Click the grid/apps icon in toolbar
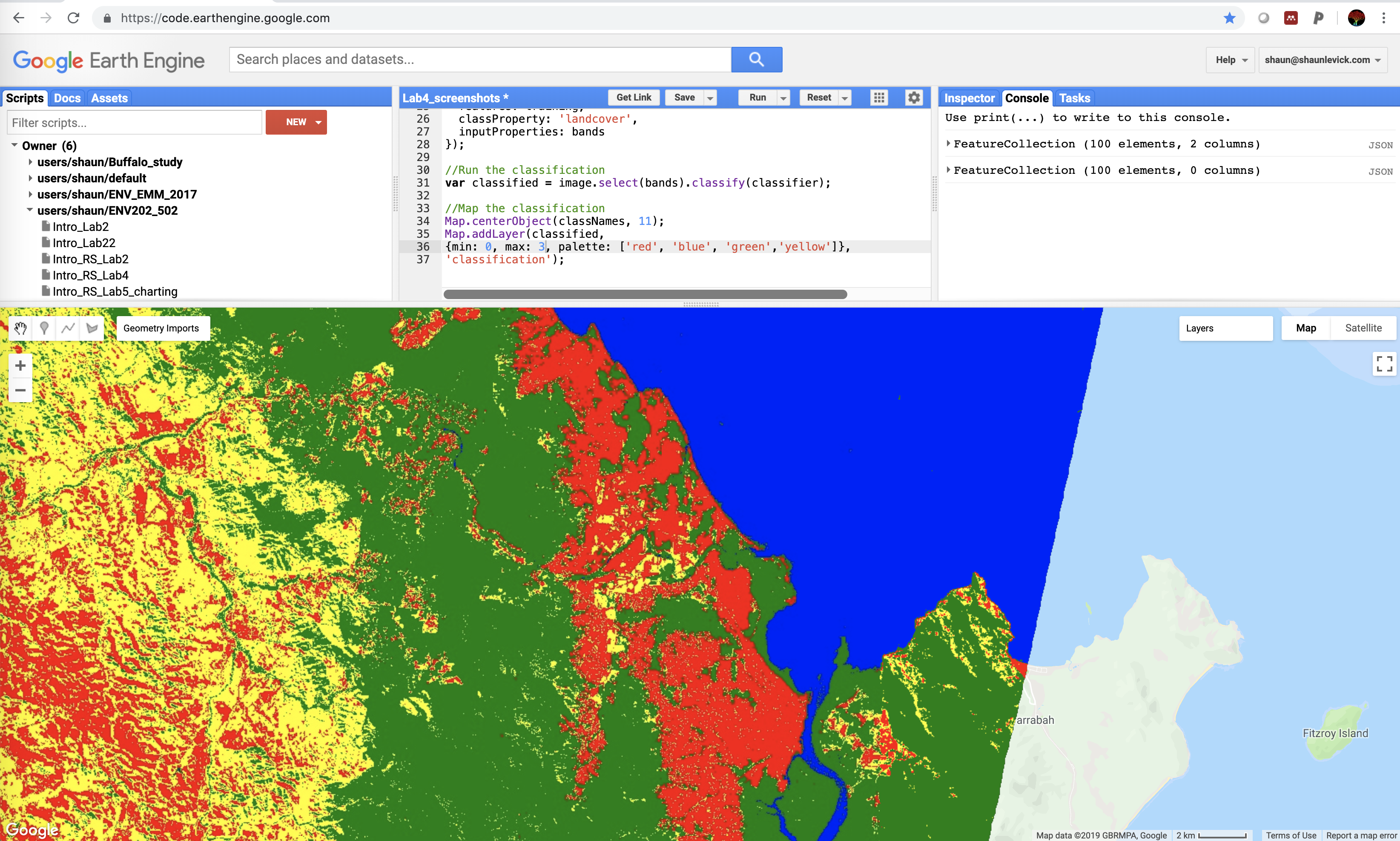1400x841 pixels. pyautogui.click(x=878, y=97)
